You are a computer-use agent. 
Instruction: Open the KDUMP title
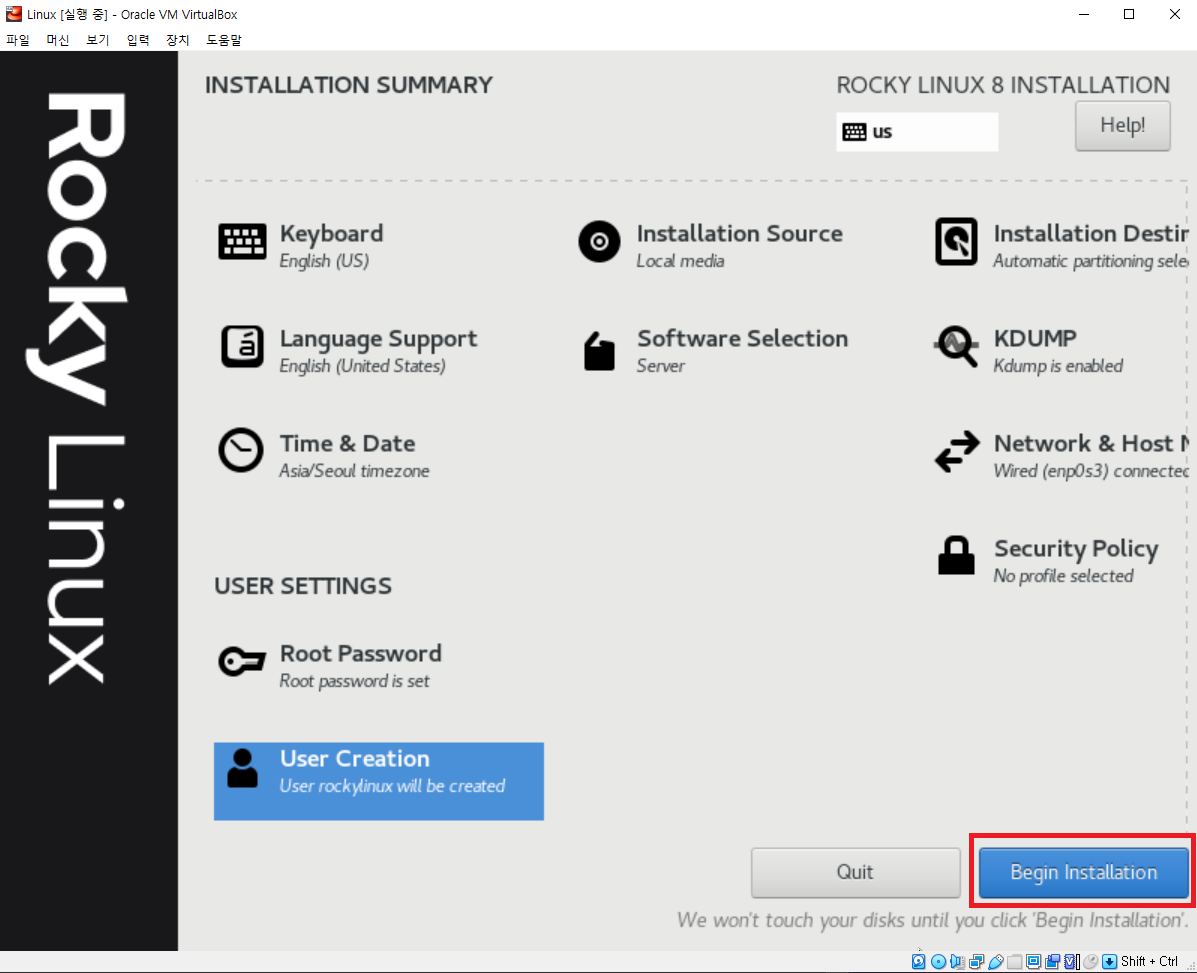click(1035, 338)
